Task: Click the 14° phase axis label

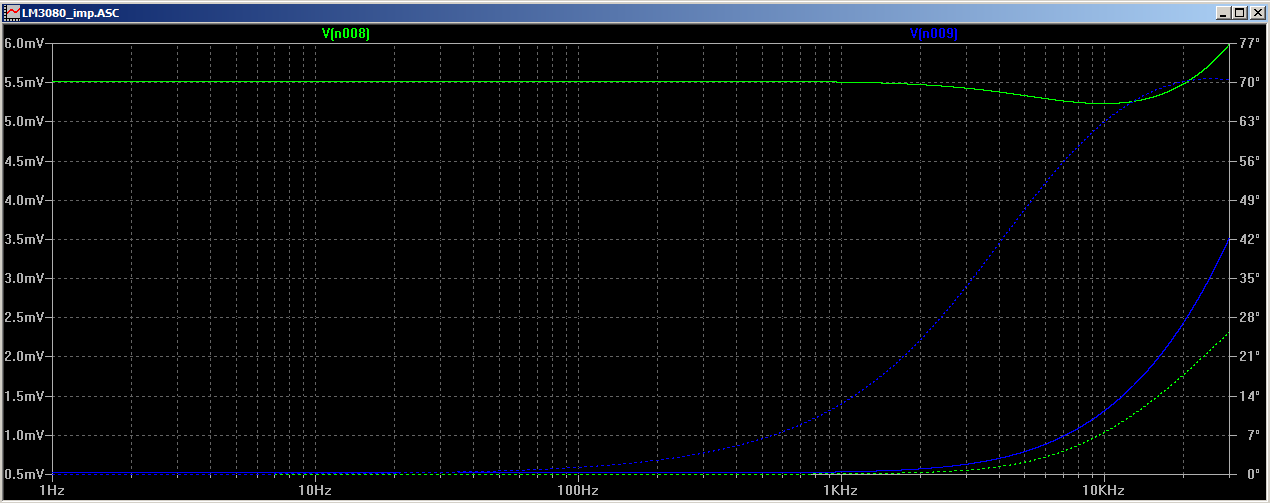Action: click(1248, 396)
